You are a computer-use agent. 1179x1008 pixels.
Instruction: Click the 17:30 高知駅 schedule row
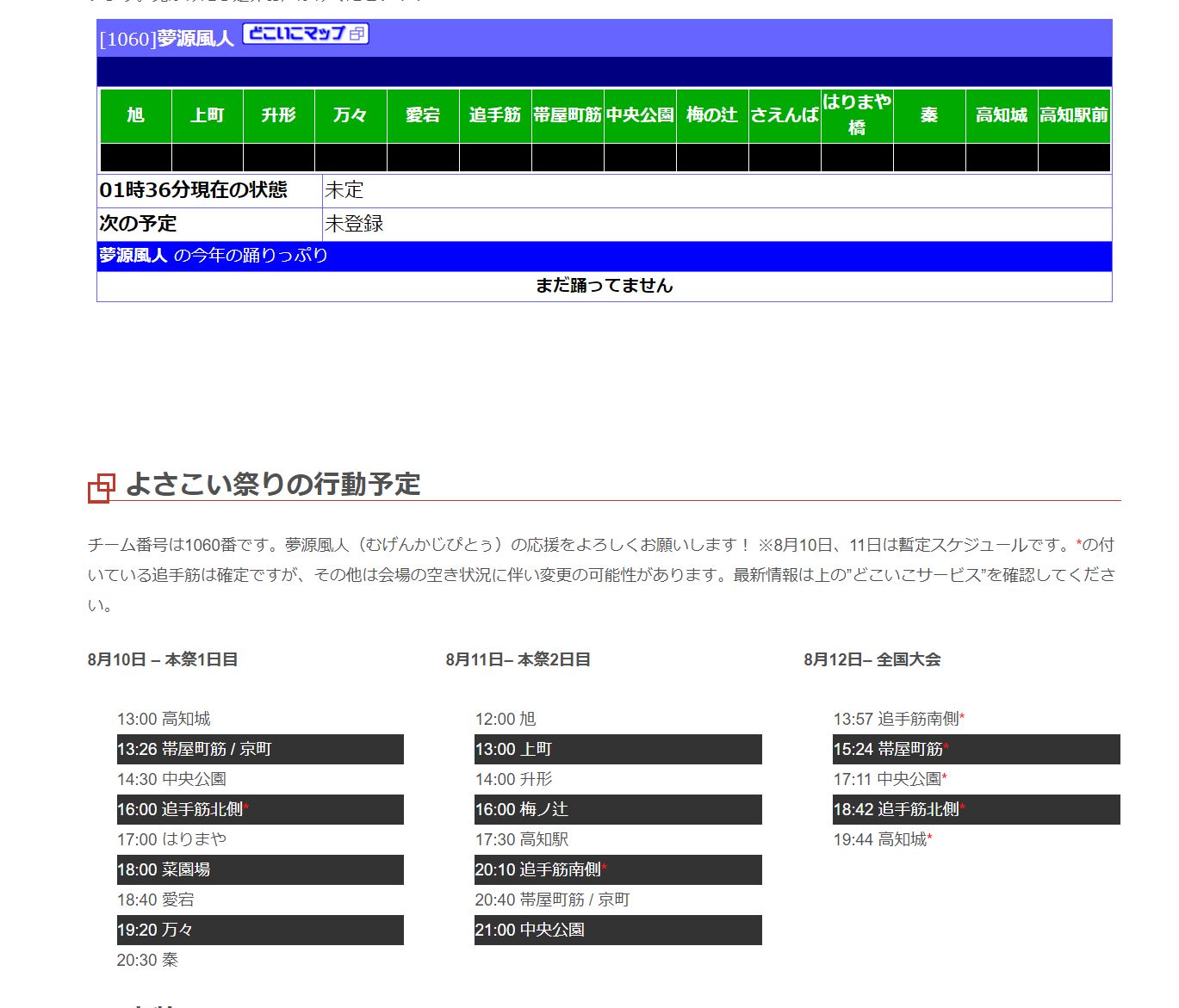[618, 839]
